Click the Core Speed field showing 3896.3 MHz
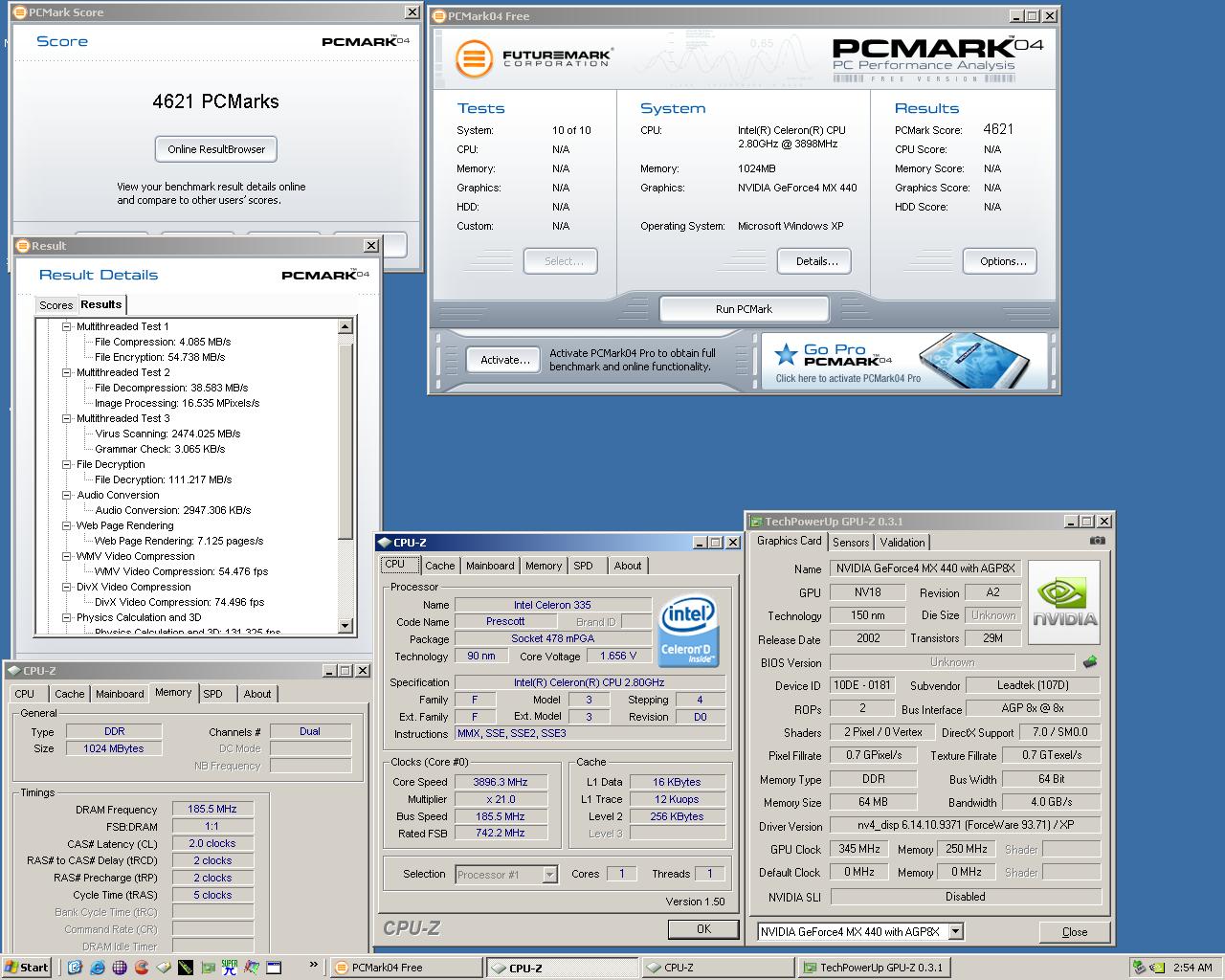The width and height of the screenshot is (1225, 980). (x=501, y=782)
